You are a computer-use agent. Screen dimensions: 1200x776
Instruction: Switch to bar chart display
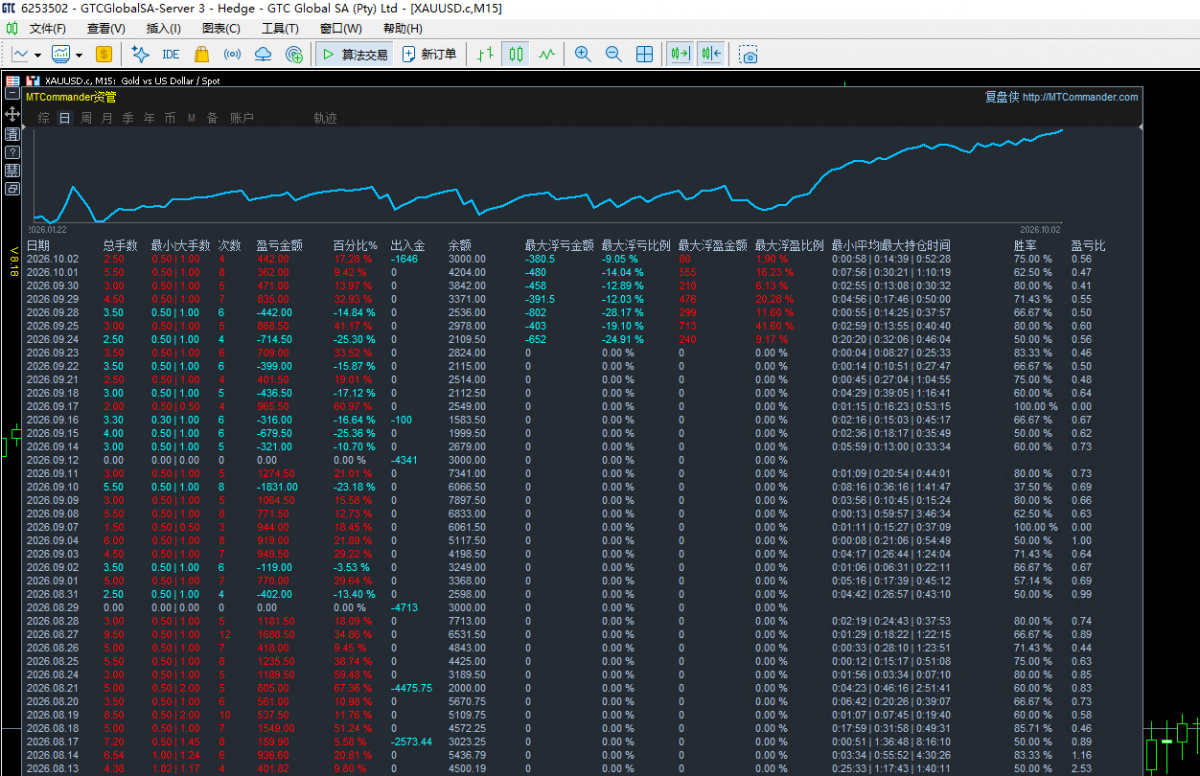tap(485, 54)
